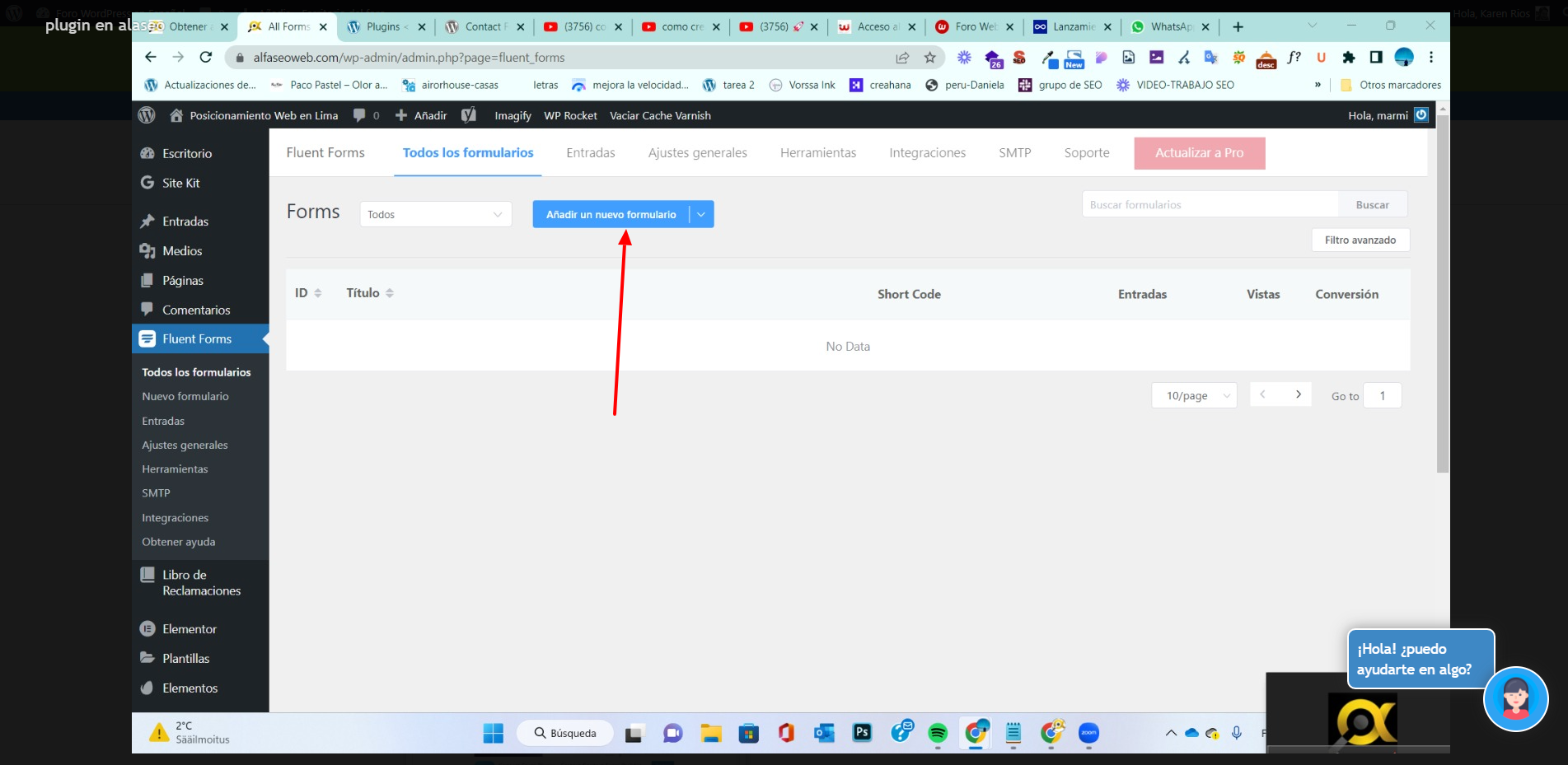The image size is (1568, 765).
Task: Switch to the Entradas tab in Fluent Forms
Action: (591, 153)
